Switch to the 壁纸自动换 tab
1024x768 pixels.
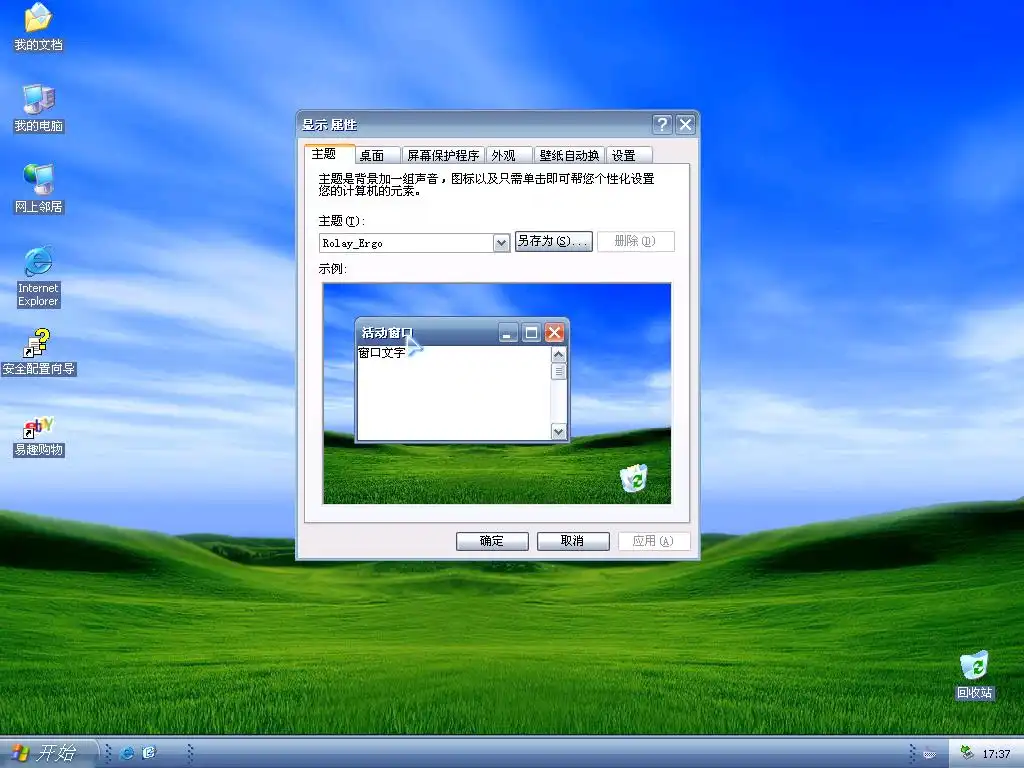569,155
